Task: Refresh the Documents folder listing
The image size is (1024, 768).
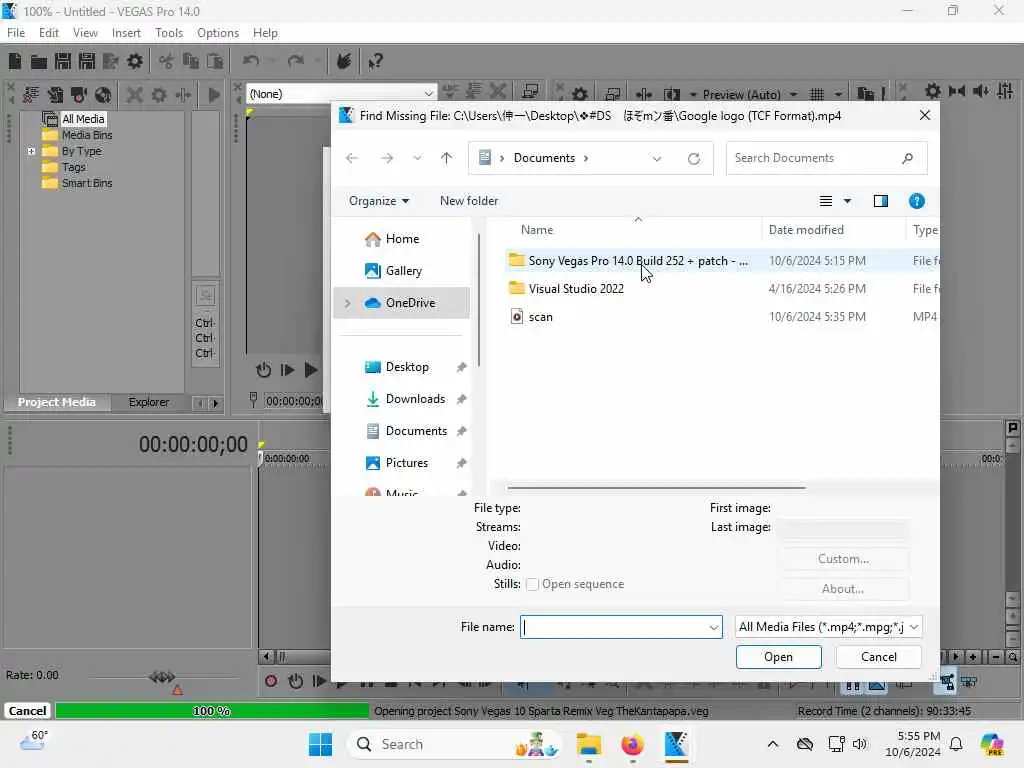Action: tap(694, 159)
